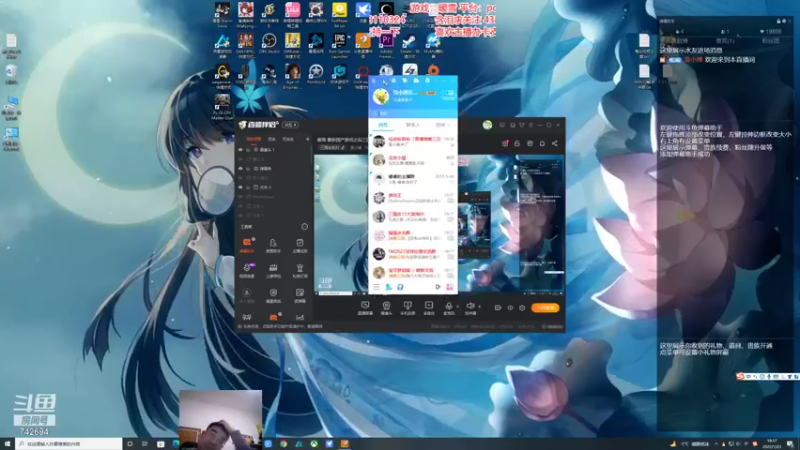Image resolution: width=800 pixels, height=450 pixels.
Task: Toggle lock icon on 摄像头 1 source
Action: click(248, 149)
